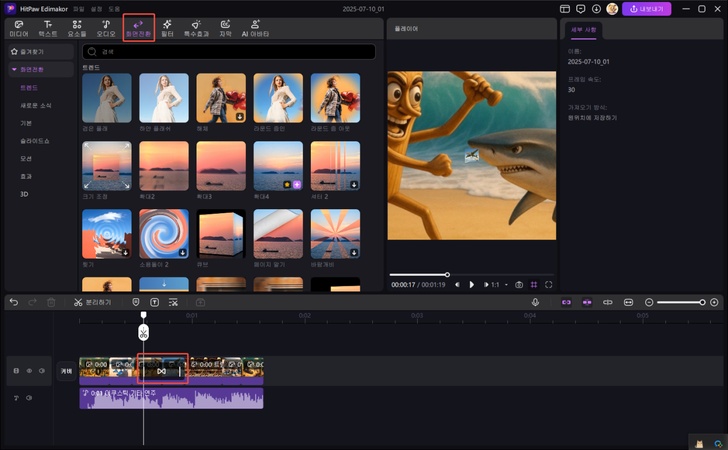Choose the 페이지 말기 page-curl transition
The image size is (728, 450).
pyautogui.click(x=278, y=234)
